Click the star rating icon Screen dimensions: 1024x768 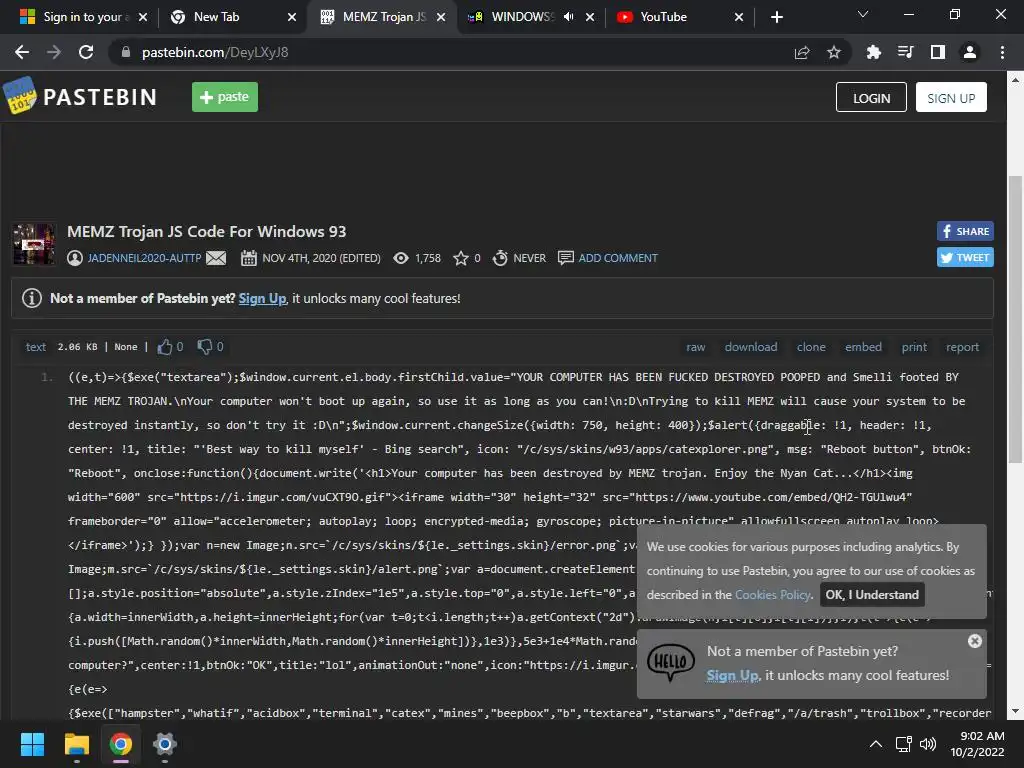point(461,258)
